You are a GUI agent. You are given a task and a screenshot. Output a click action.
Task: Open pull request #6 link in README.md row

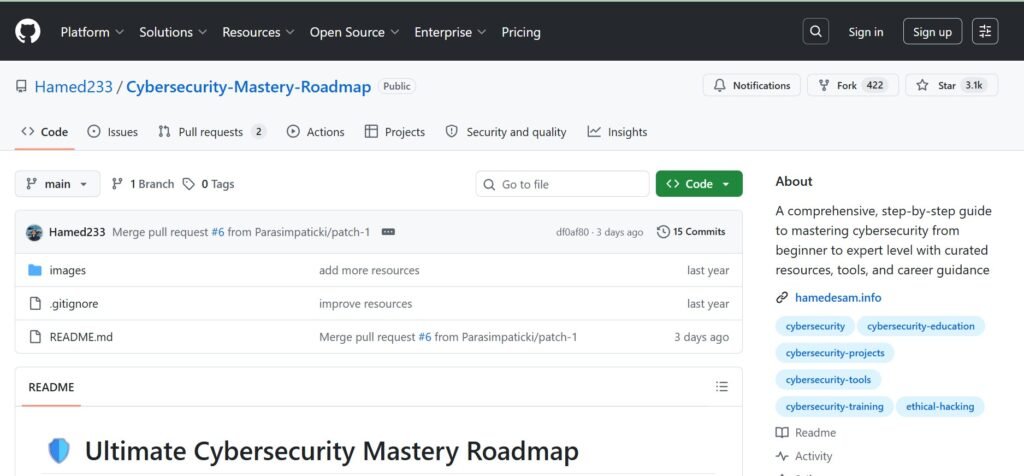click(424, 337)
